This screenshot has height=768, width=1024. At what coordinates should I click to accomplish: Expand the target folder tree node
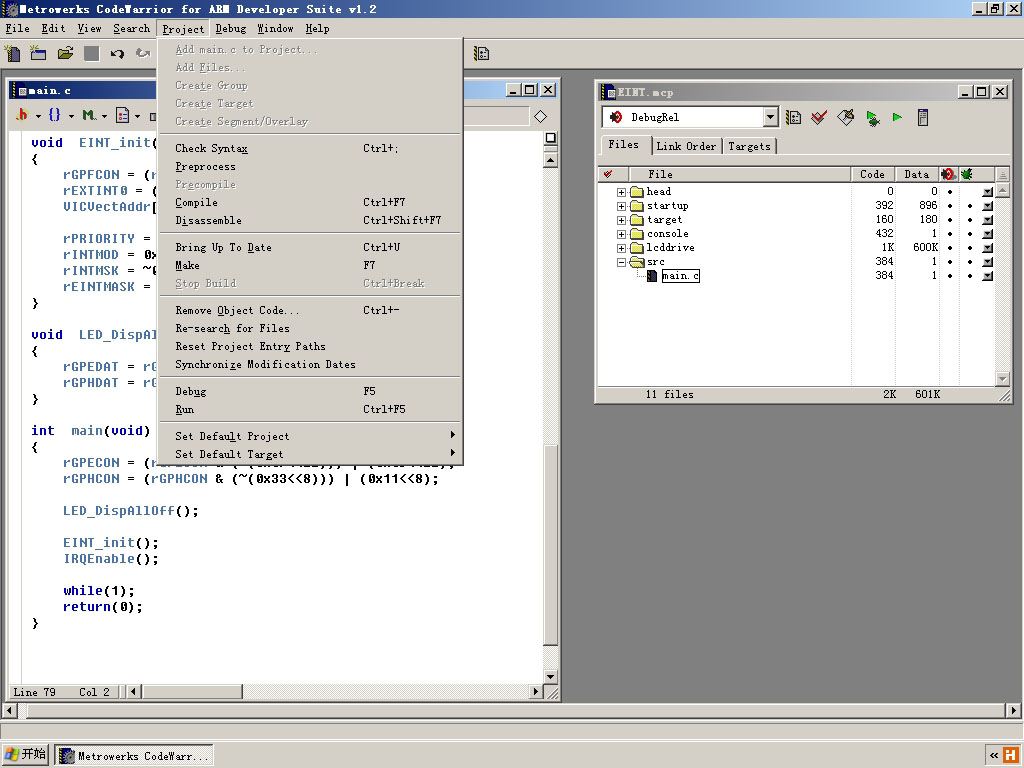[x=621, y=220]
